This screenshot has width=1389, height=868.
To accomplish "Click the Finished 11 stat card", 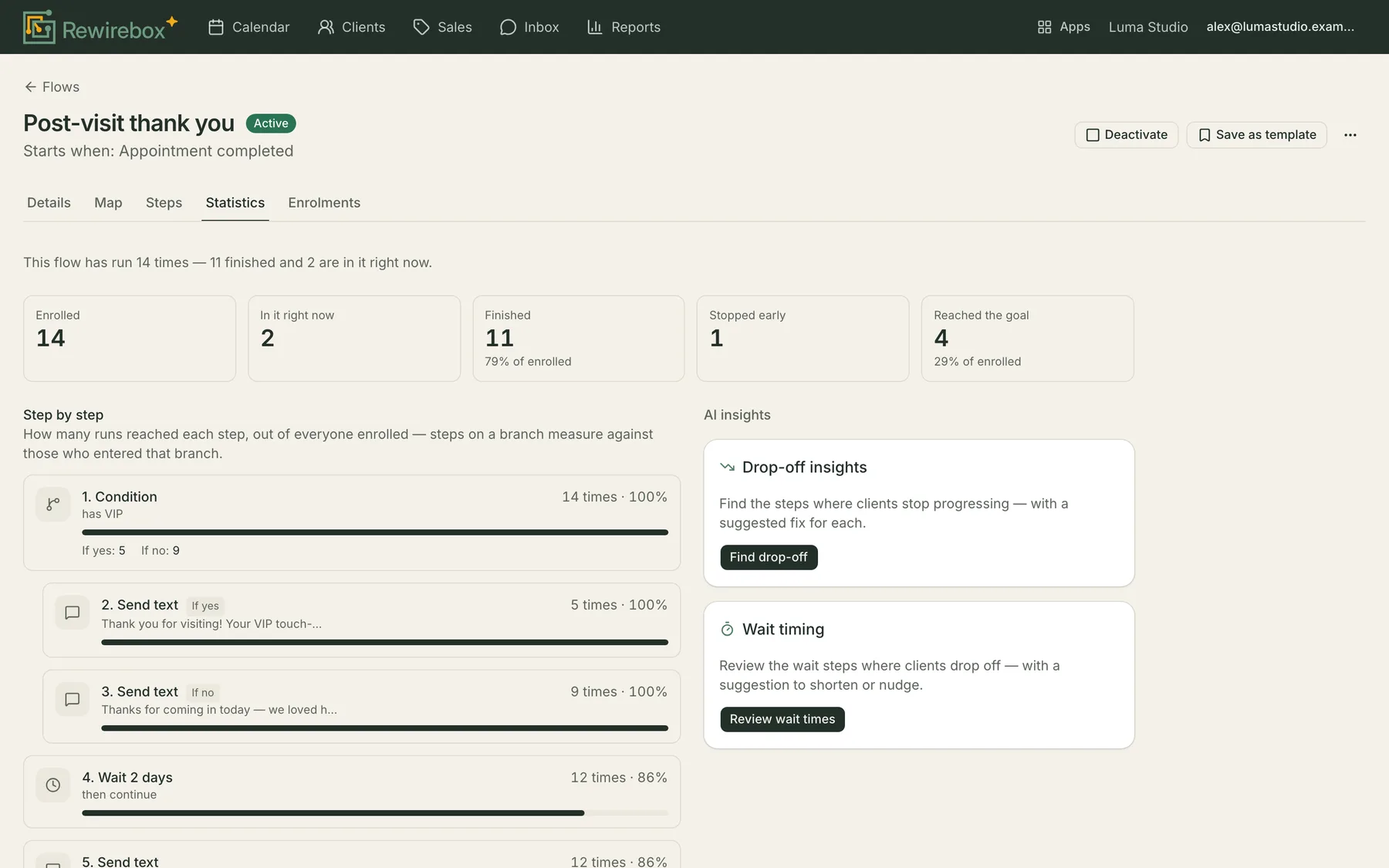I will coord(579,339).
